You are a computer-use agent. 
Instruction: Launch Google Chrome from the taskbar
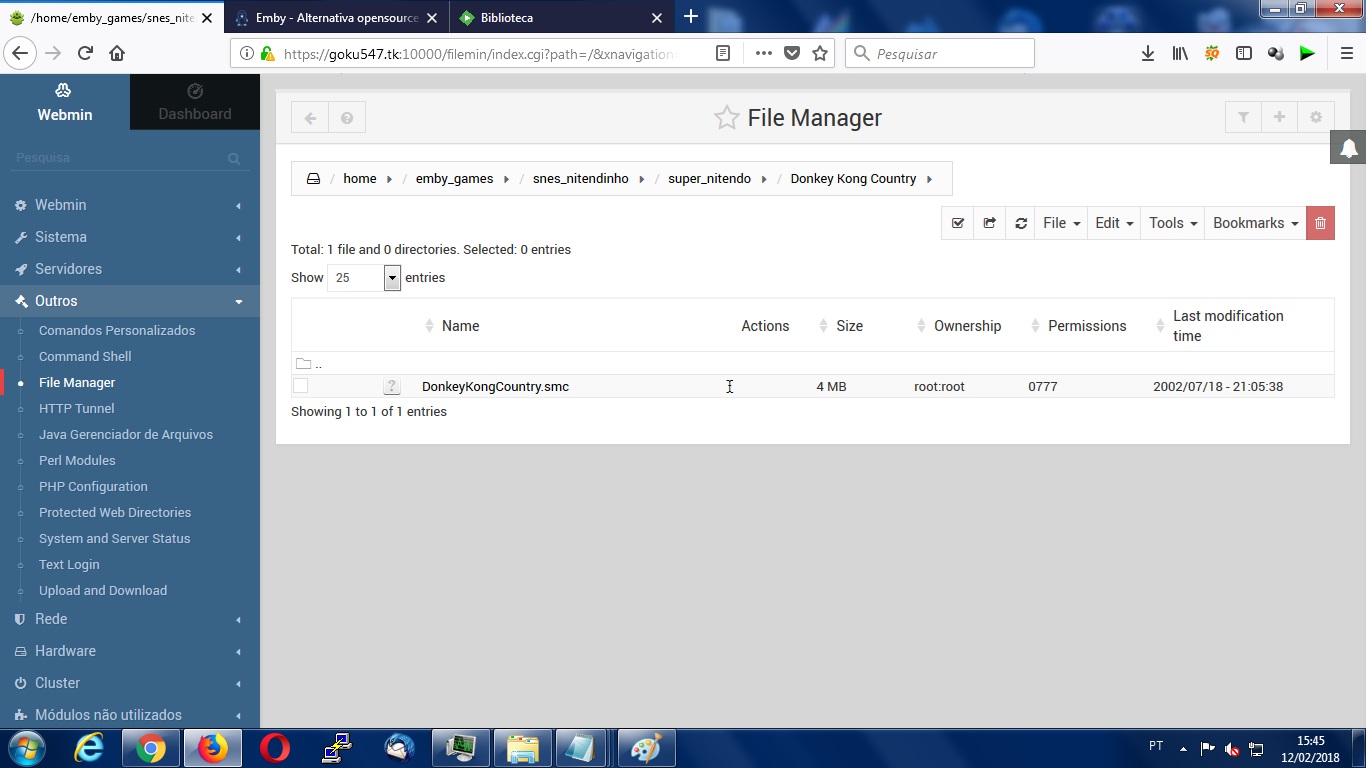click(x=151, y=748)
